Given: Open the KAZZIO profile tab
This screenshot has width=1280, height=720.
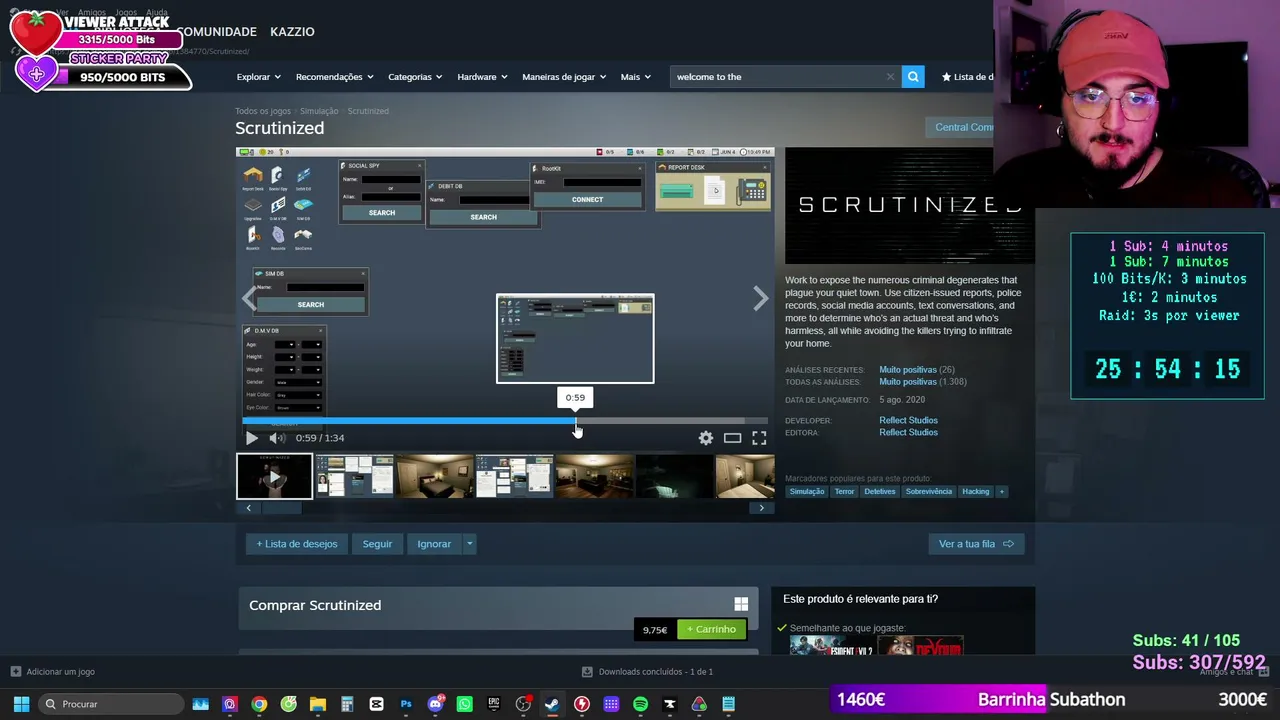Looking at the screenshot, I should (x=292, y=32).
